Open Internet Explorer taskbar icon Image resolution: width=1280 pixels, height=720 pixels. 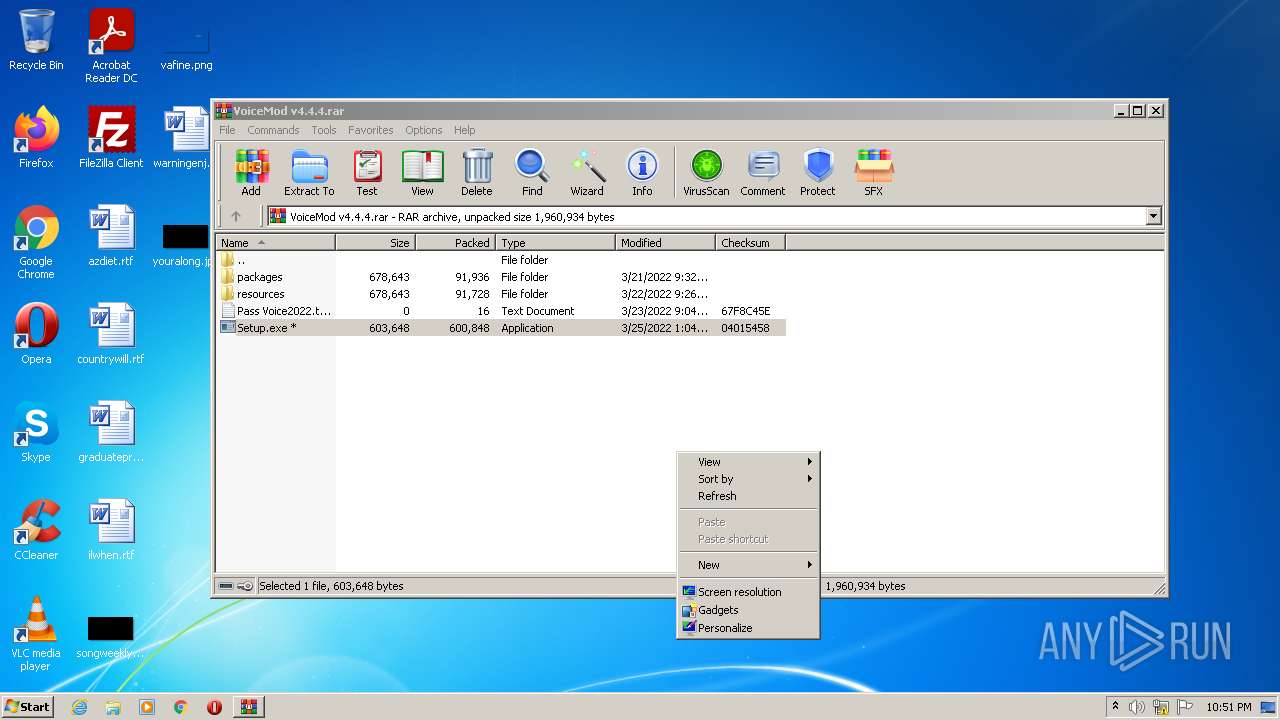[79, 707]
